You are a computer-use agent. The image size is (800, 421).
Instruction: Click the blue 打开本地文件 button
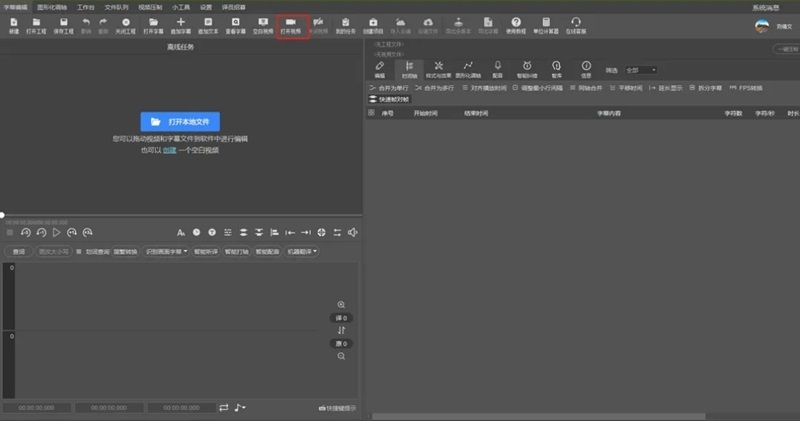(180, 120)
